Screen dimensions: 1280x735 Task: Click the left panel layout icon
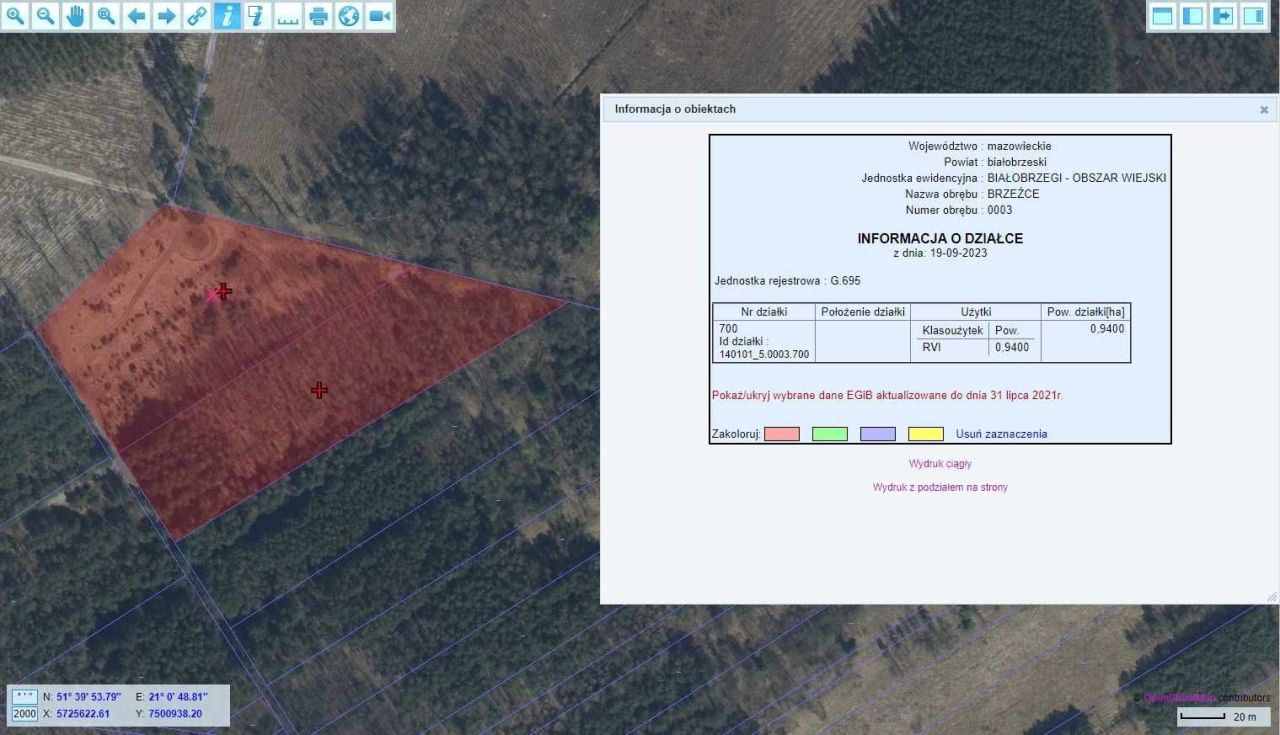pos(1193,16)
